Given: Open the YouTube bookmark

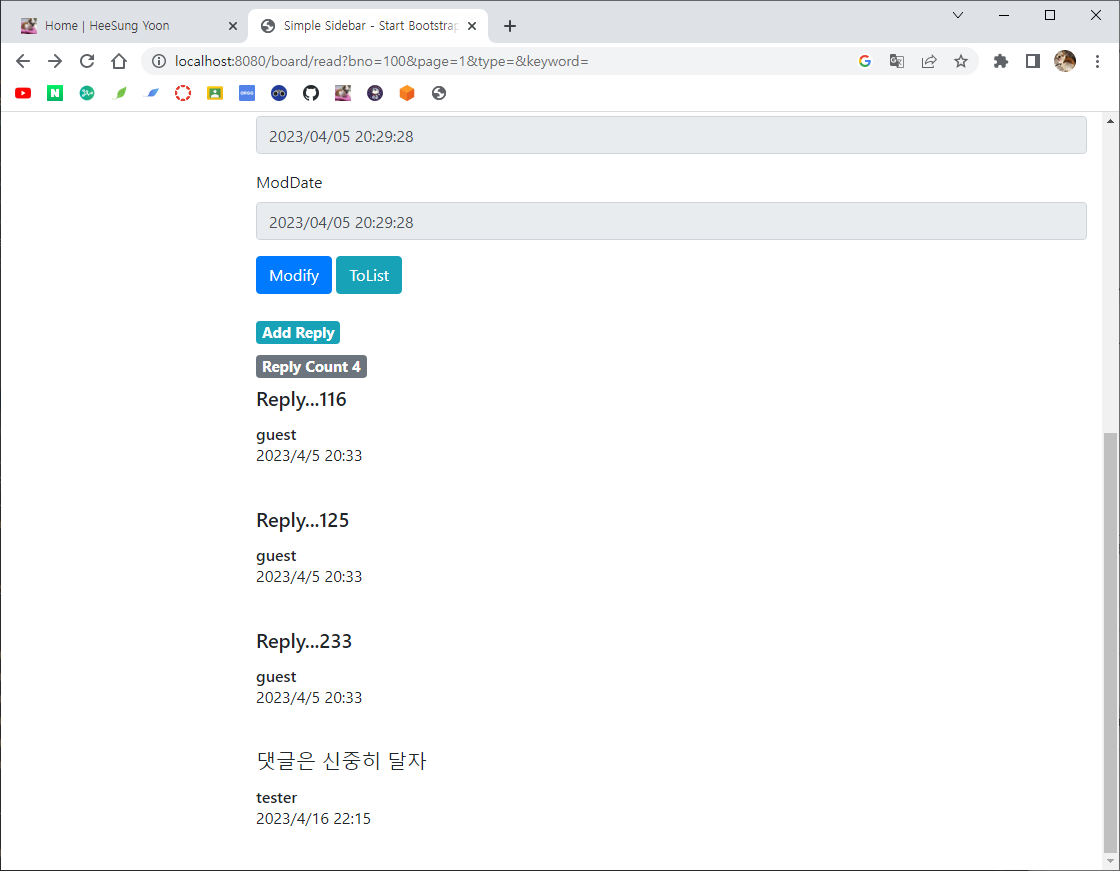Looking at the screenshot, I should tap(23, 93).
